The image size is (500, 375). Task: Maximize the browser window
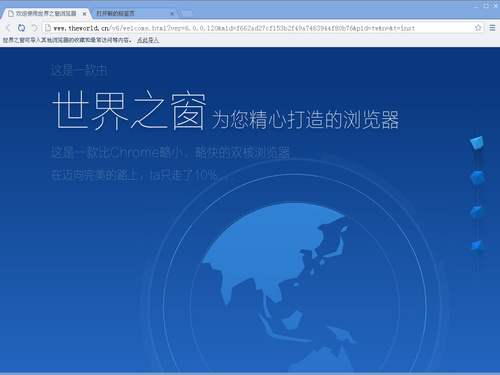click(486, 6)
